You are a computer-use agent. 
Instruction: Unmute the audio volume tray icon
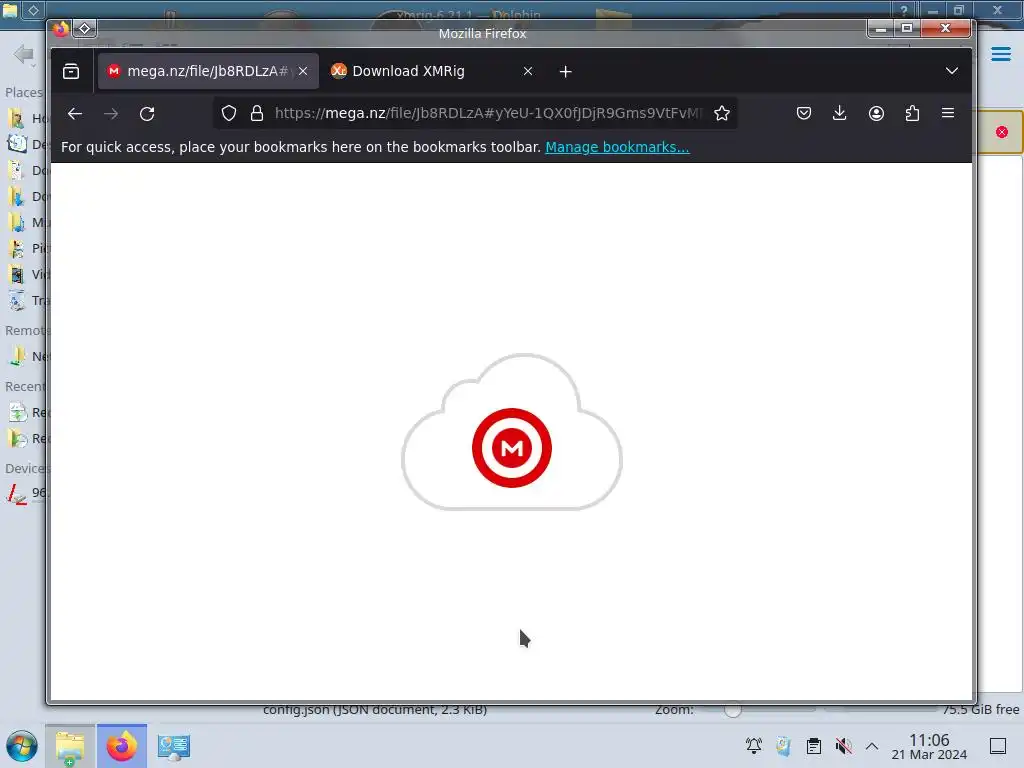pos(843,746)
